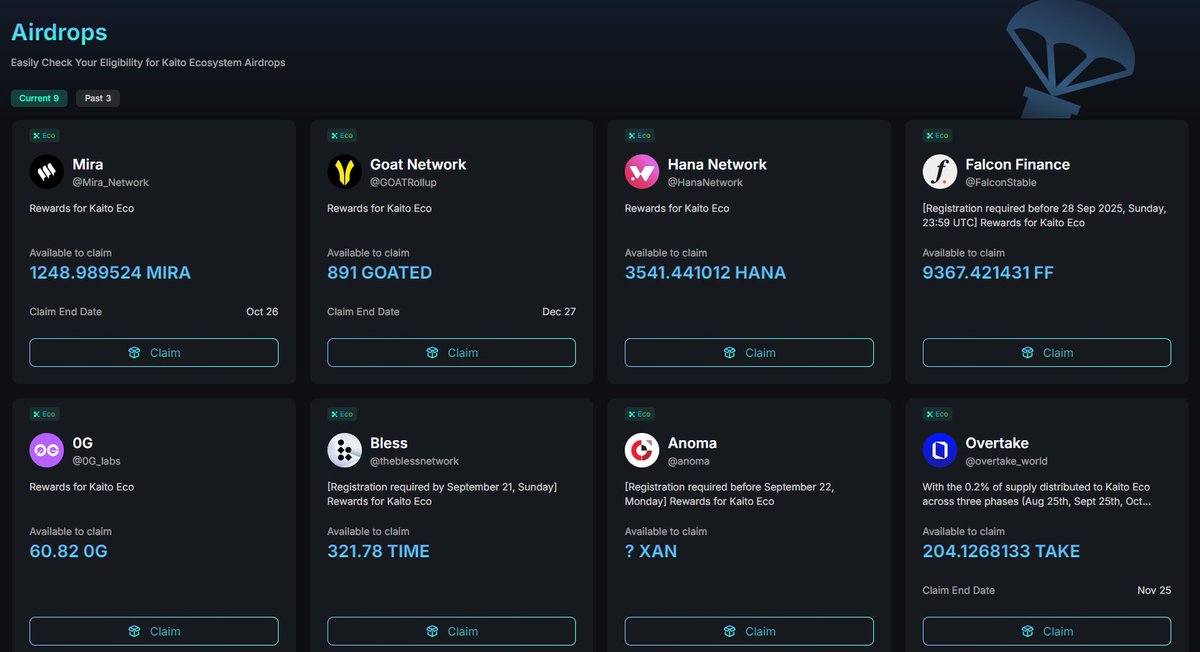The width and height of the screenshot is (1200, 652).
Task: Open the @GOATRollup handle
Action: (x=403, y=183)
